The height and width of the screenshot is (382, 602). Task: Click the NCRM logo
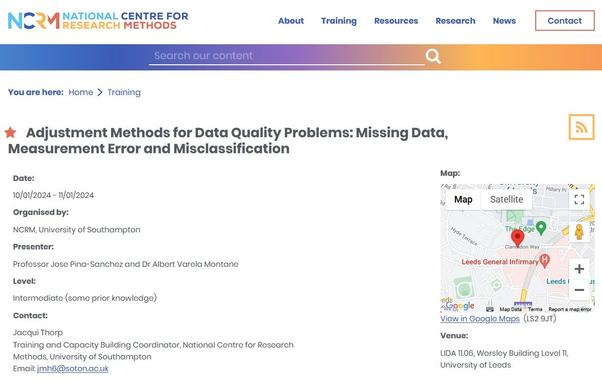coord(98,20)
